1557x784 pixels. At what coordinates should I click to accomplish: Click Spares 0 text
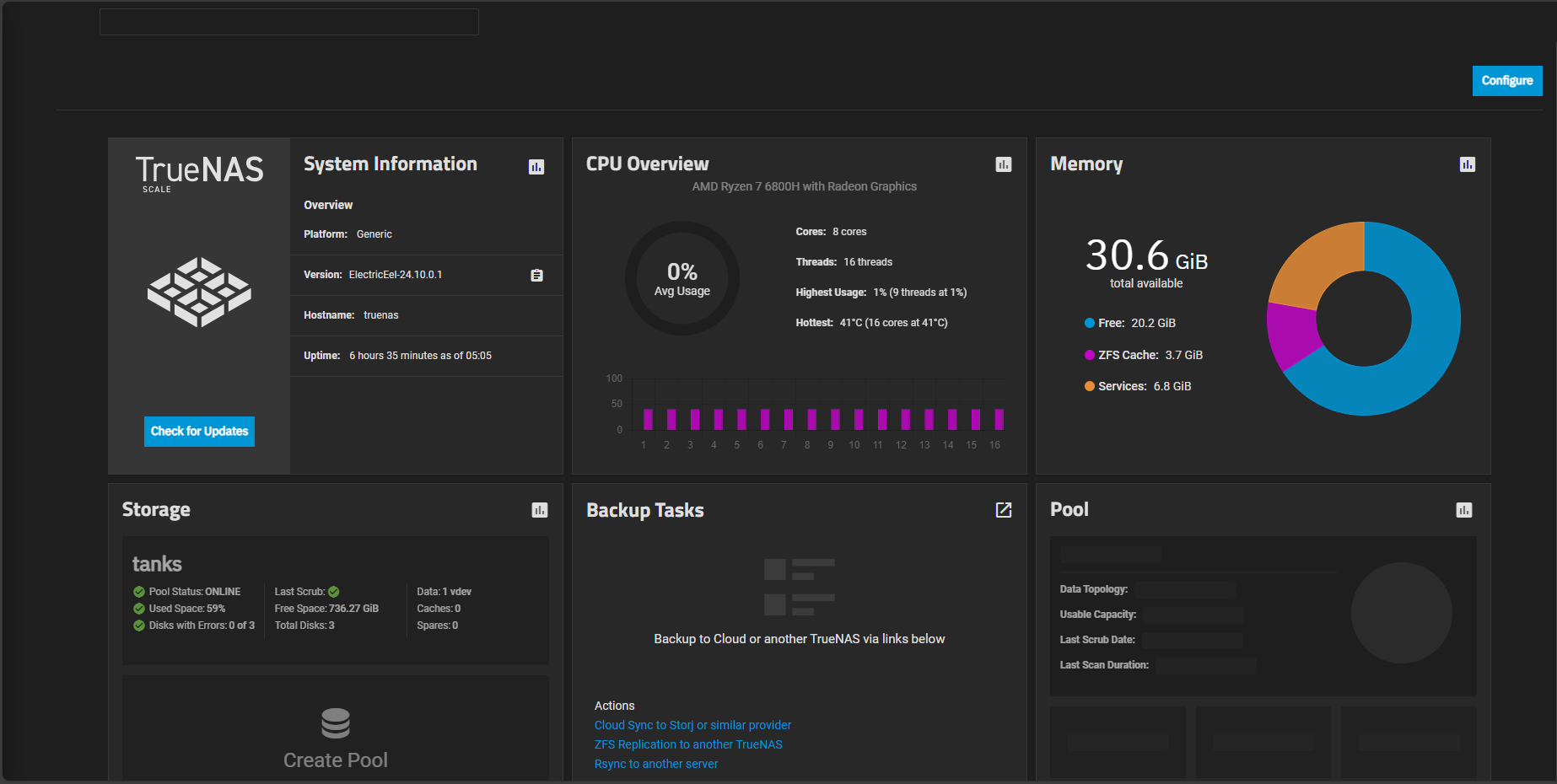[x=437, y=626]
